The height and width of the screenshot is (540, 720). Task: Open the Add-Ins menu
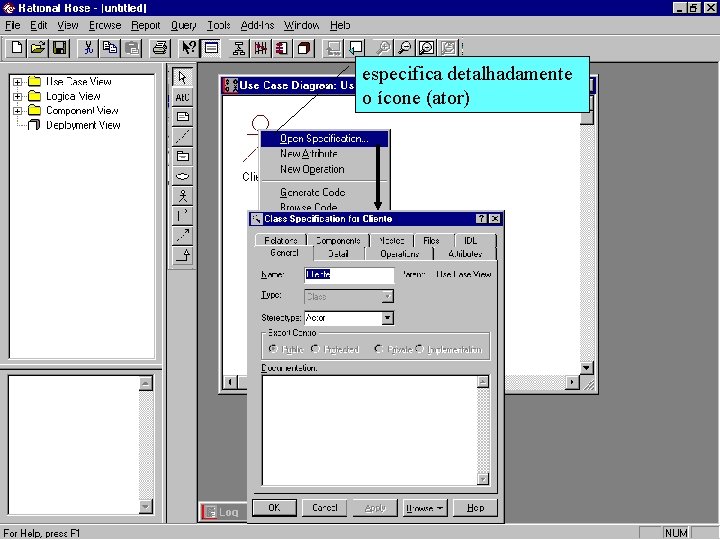257,25
